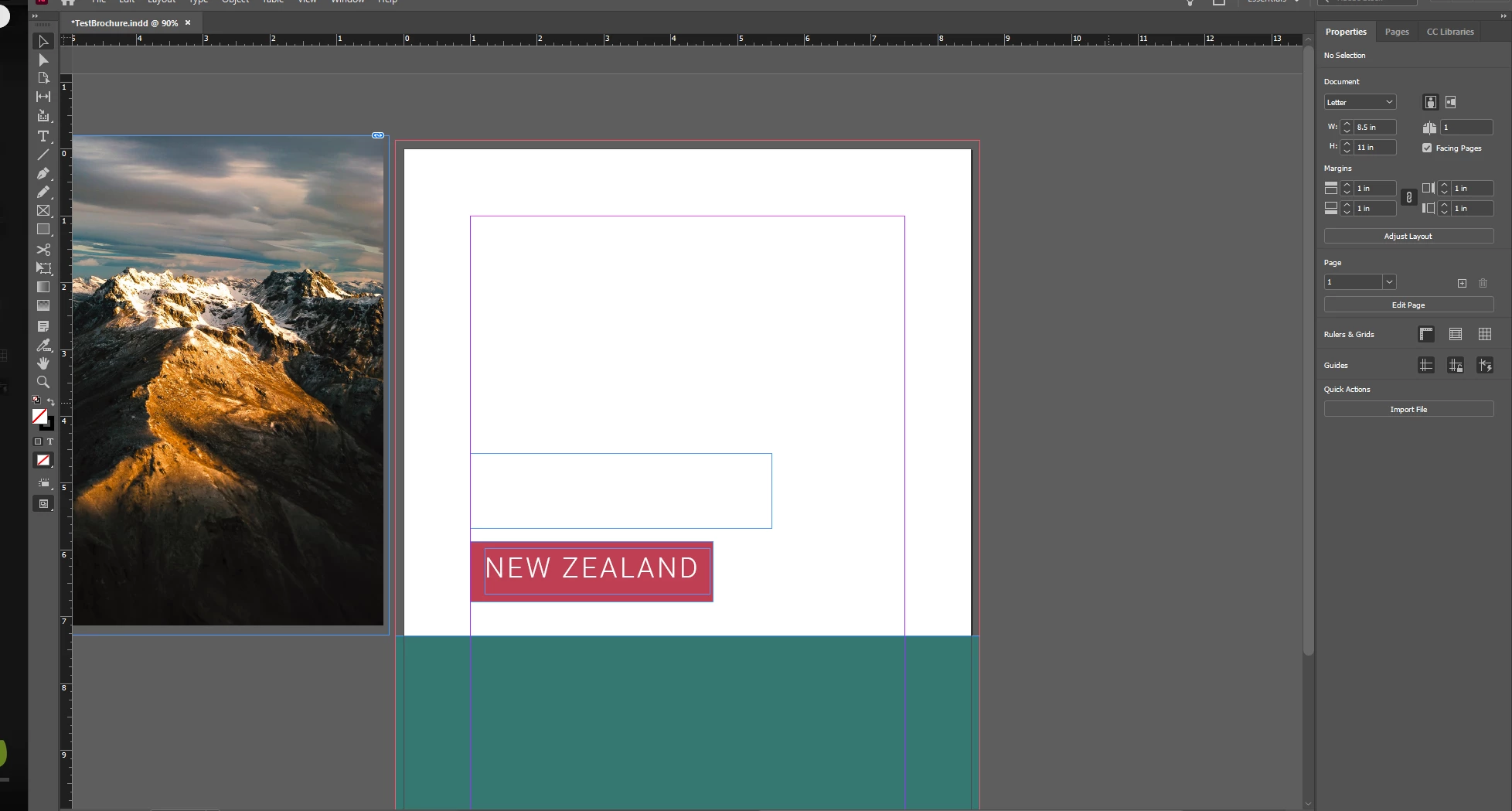Activate the Zoom tool magnifier
This screenshot has height=811, width=1512.
point(43,382)
